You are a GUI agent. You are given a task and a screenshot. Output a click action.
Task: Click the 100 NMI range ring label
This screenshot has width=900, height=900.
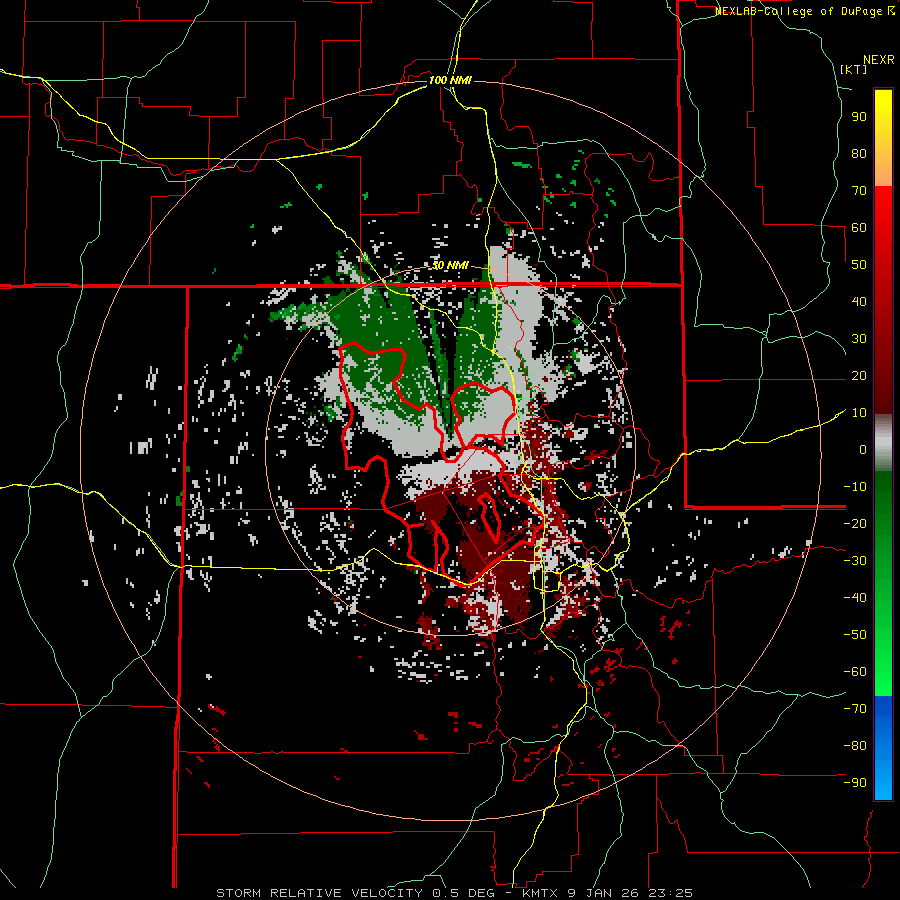[x=450, y=80]
